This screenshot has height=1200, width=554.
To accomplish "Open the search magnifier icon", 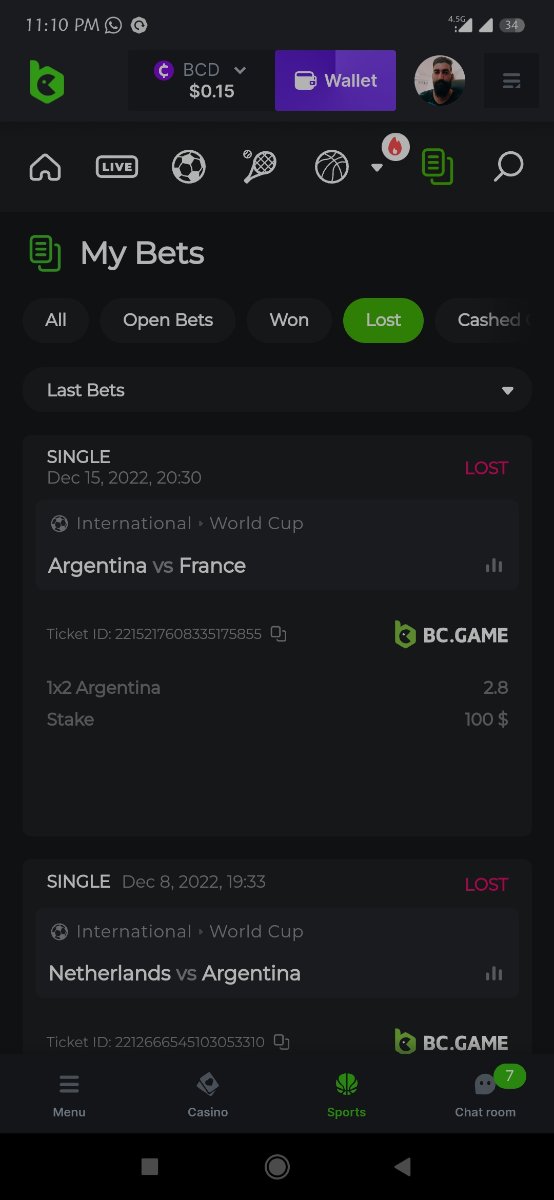I will point(508,167).
